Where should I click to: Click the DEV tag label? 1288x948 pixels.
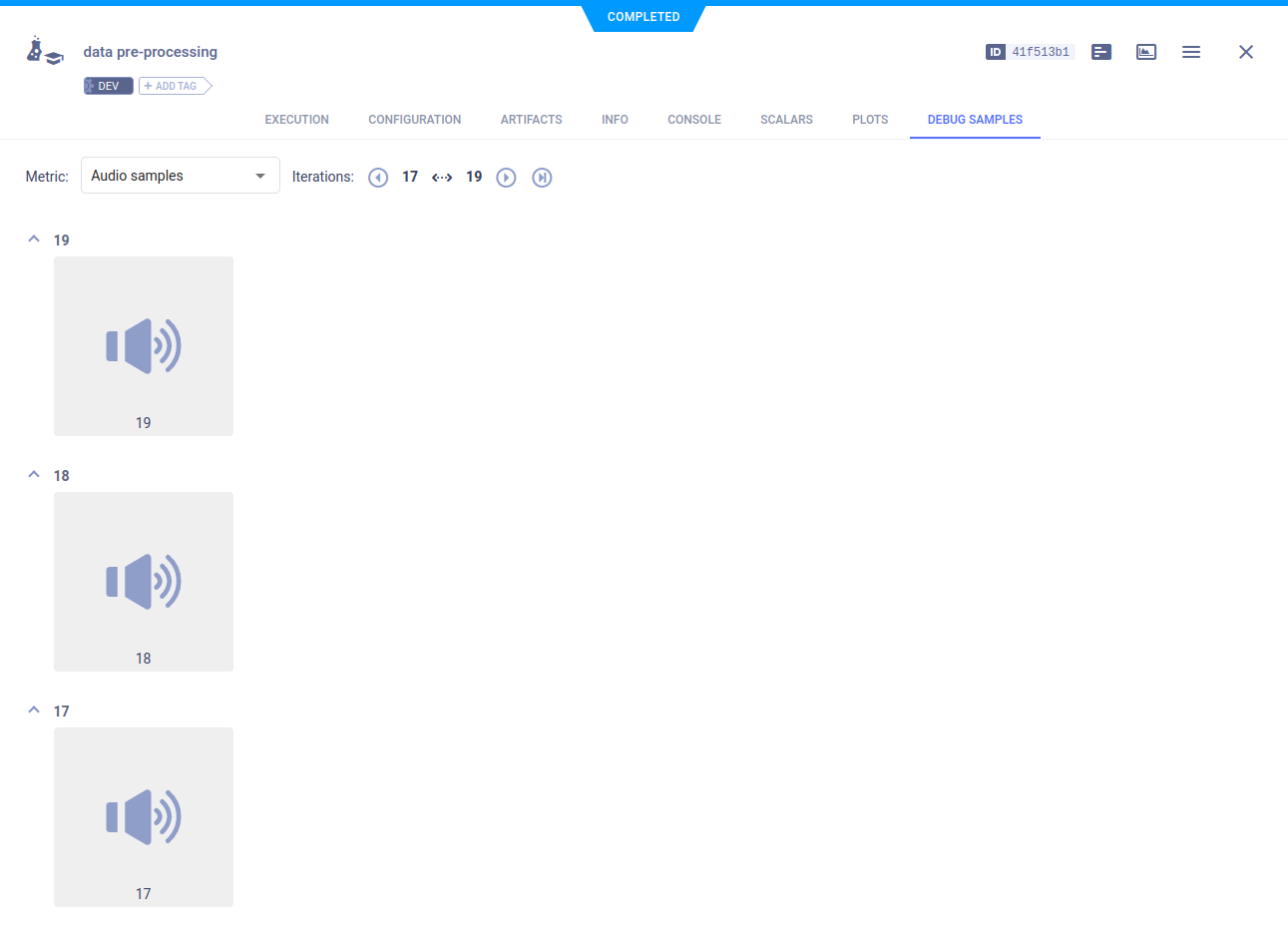[108, 87]
